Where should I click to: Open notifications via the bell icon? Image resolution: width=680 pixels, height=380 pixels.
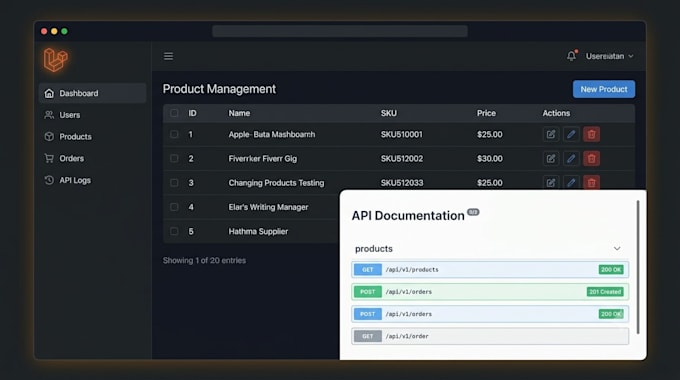[x=572, y=56]
